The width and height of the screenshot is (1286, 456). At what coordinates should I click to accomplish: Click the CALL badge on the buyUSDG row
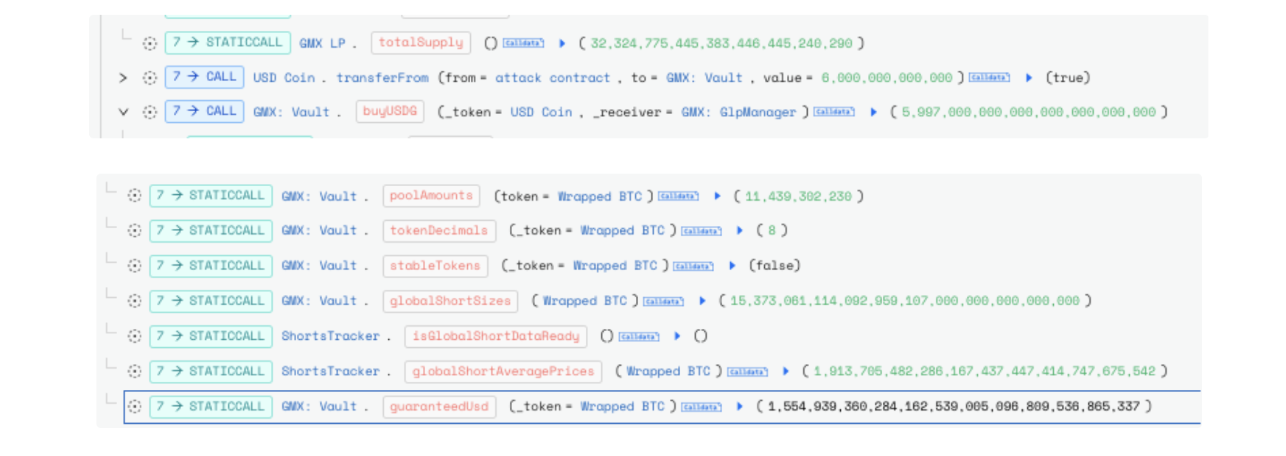pos(204,112)
